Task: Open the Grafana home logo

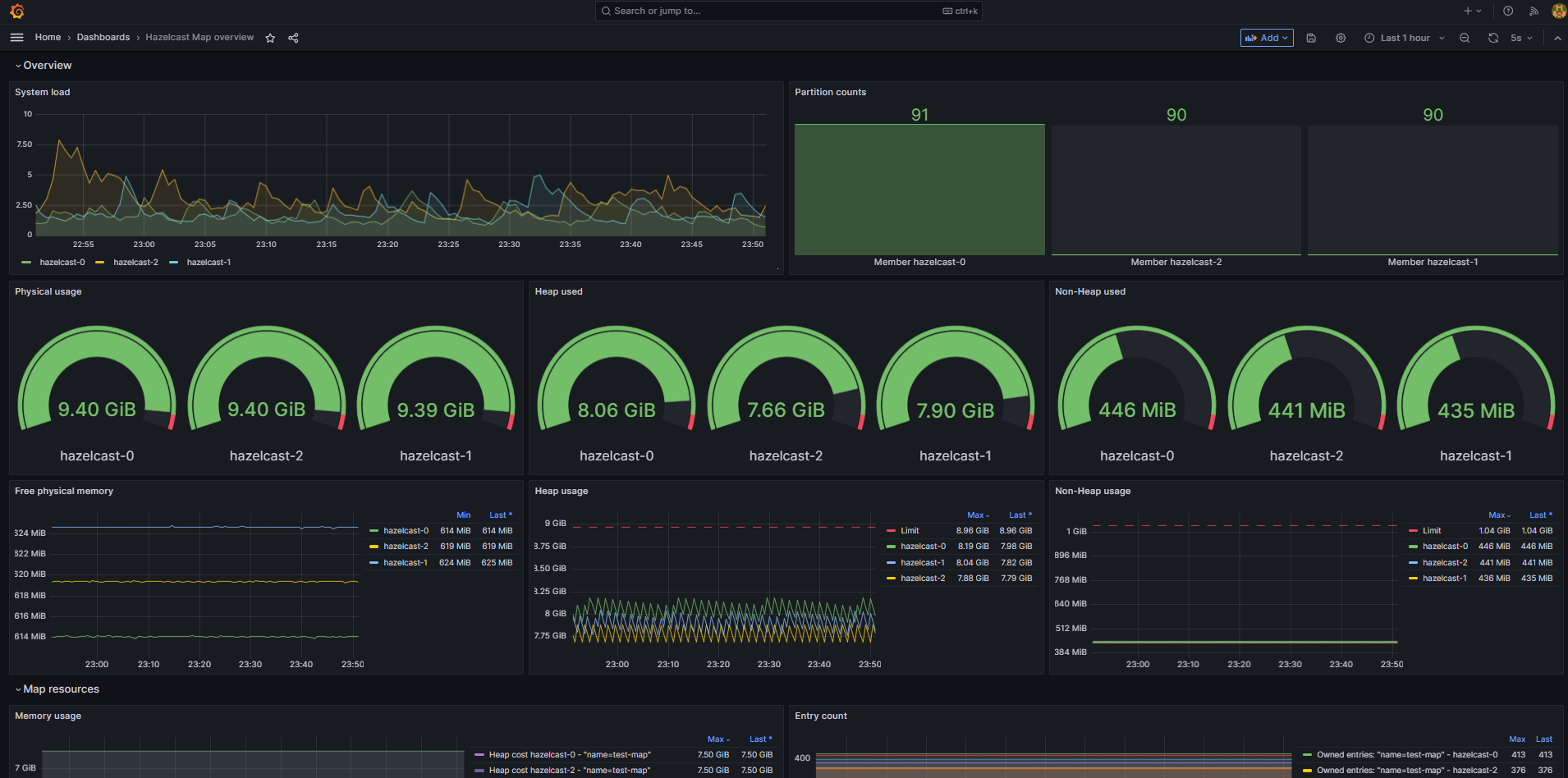Action: coord(17,11)
